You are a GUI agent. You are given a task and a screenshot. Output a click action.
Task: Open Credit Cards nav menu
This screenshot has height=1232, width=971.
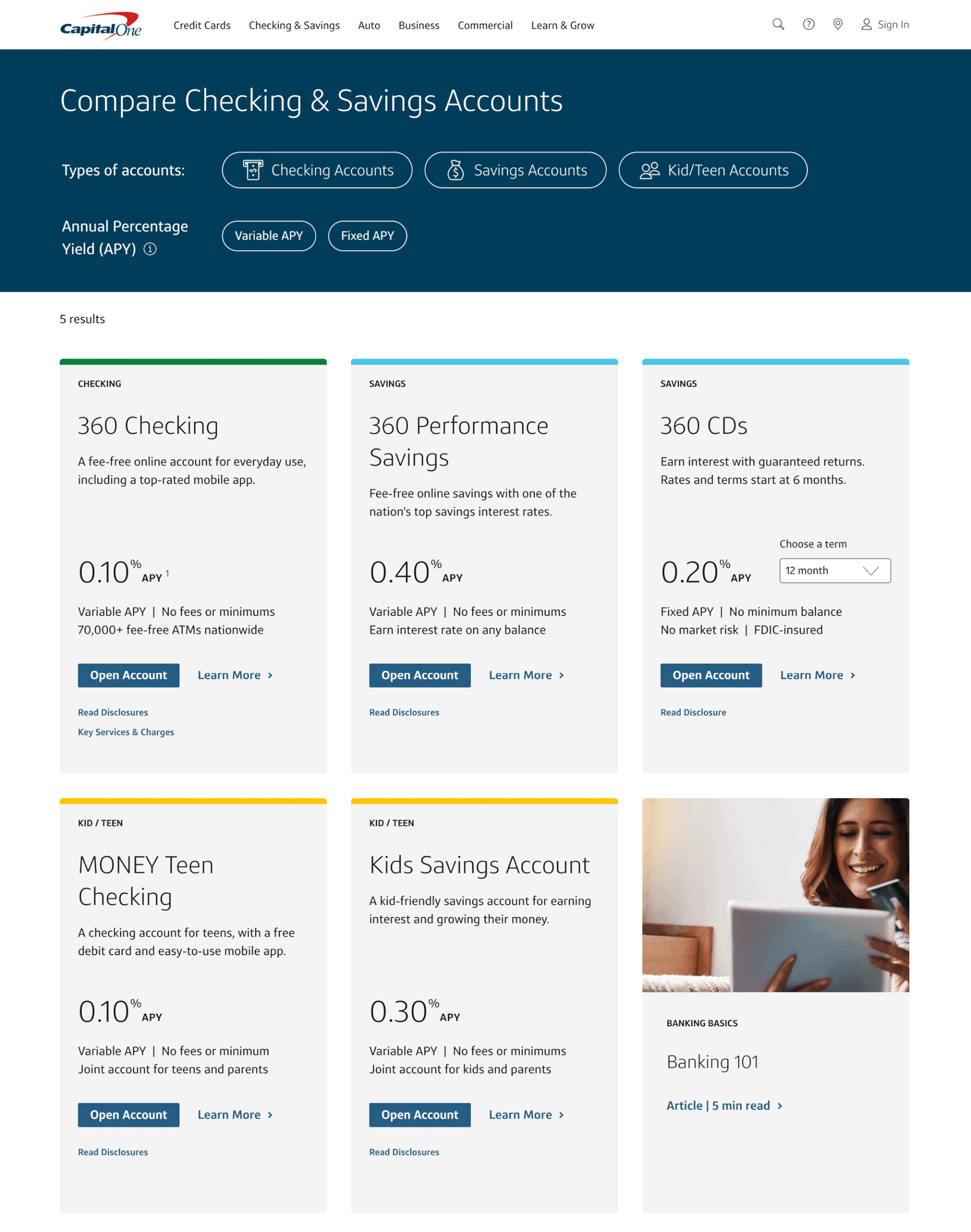click(x=202, y=26)
